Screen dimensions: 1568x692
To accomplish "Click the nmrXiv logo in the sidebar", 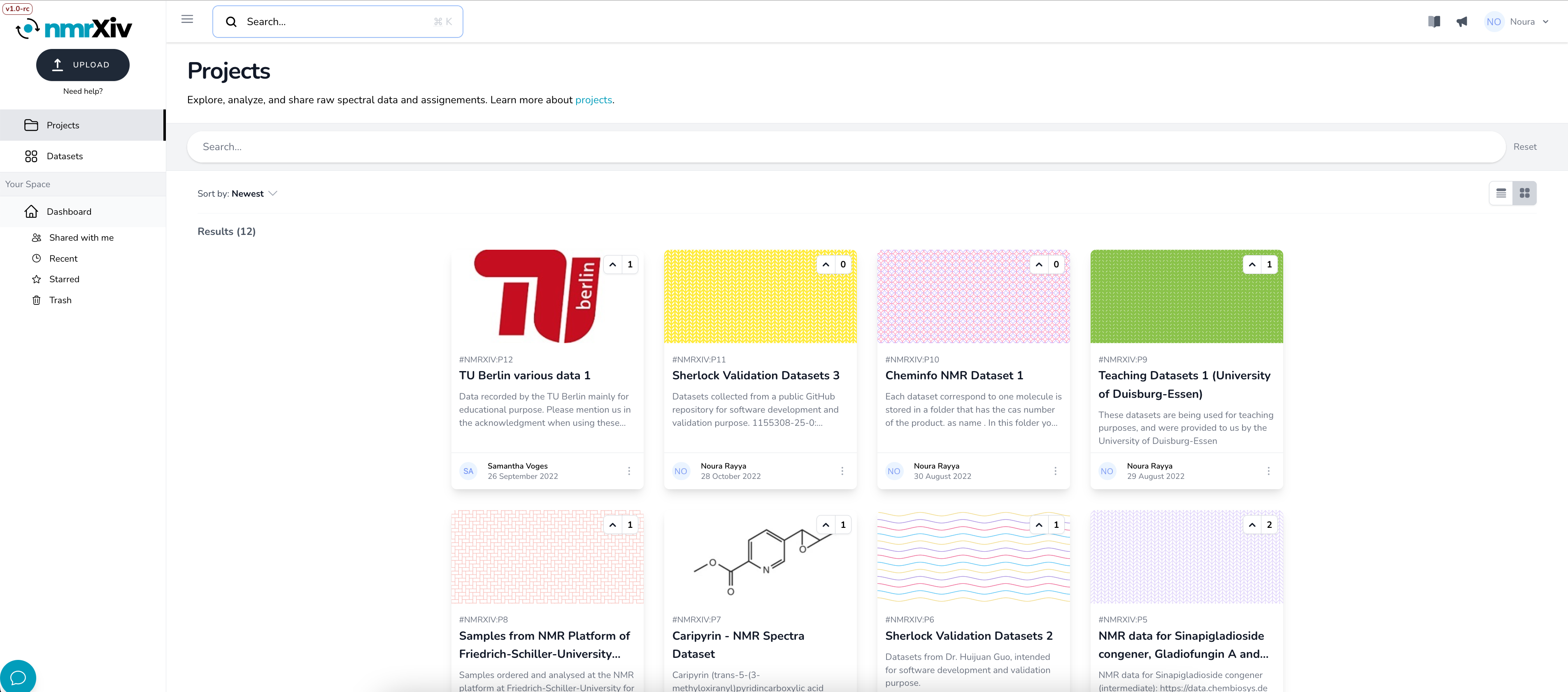I will pos(74,28).
